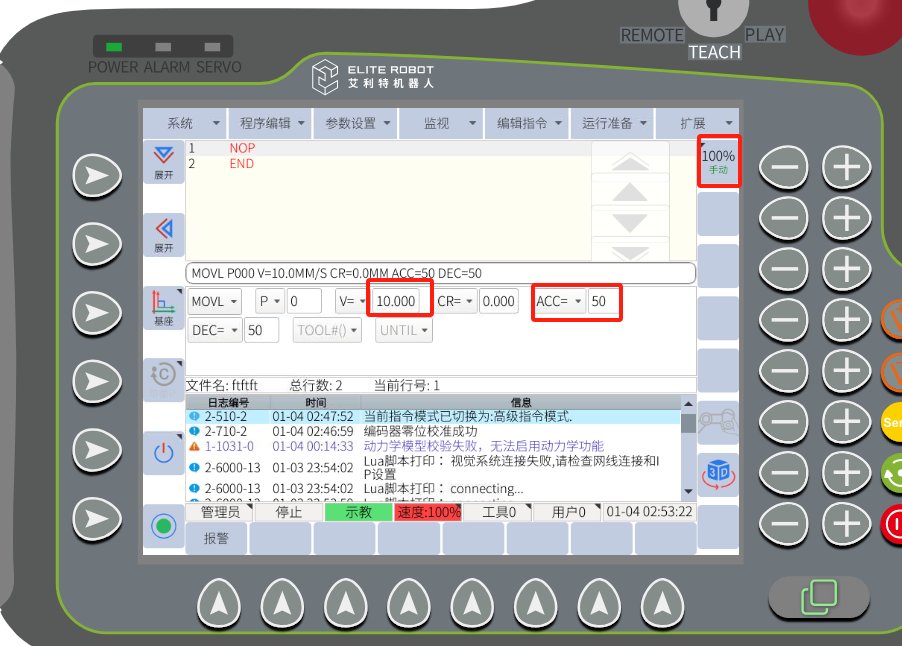
Task: Open the MOVL instruction type dropdown
Action: 215,301
